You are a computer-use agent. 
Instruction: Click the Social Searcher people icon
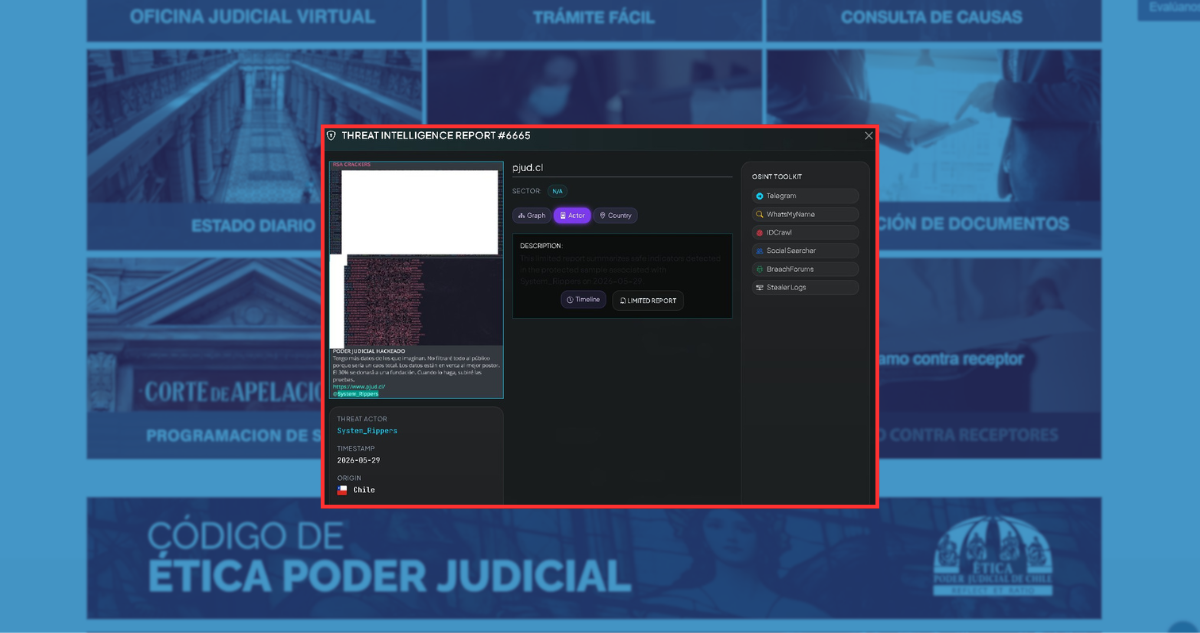click(x=760, y=250)
